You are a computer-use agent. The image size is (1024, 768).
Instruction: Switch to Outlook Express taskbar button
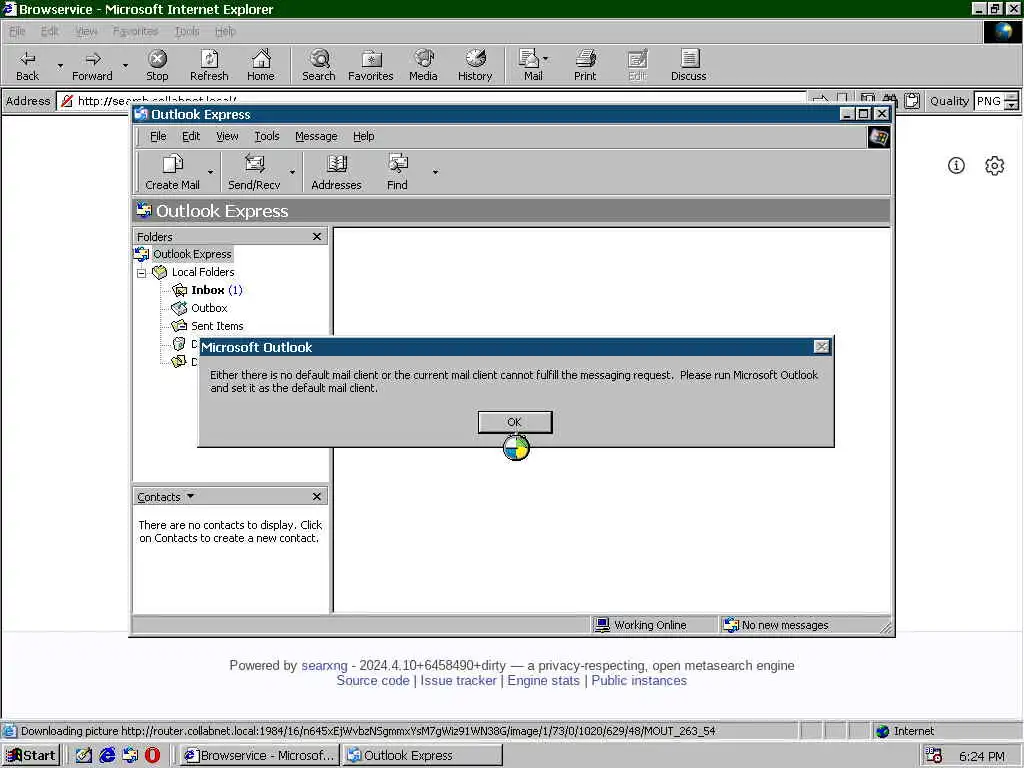point(423,756)
